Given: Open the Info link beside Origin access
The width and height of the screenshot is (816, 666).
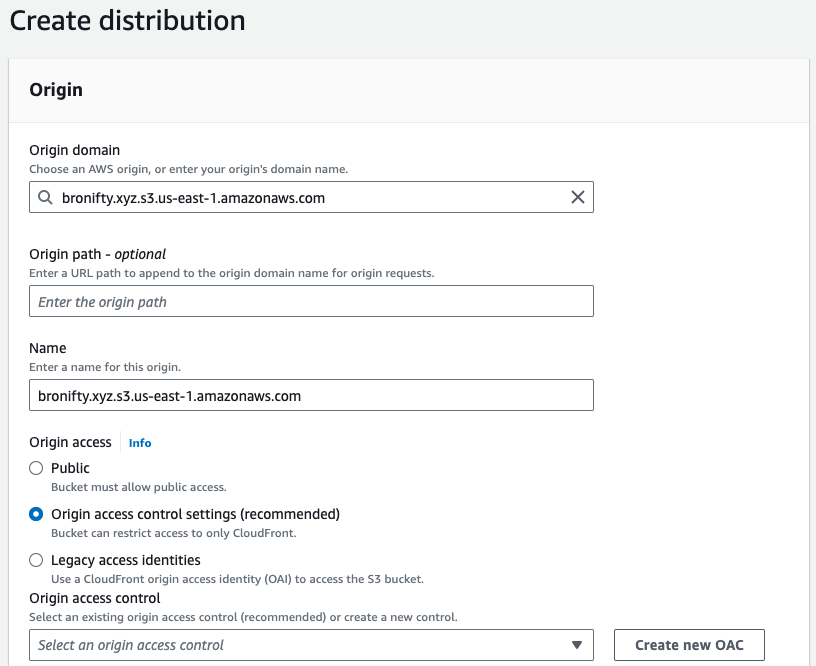Looking at the screenshot, I should pos(139,442).
